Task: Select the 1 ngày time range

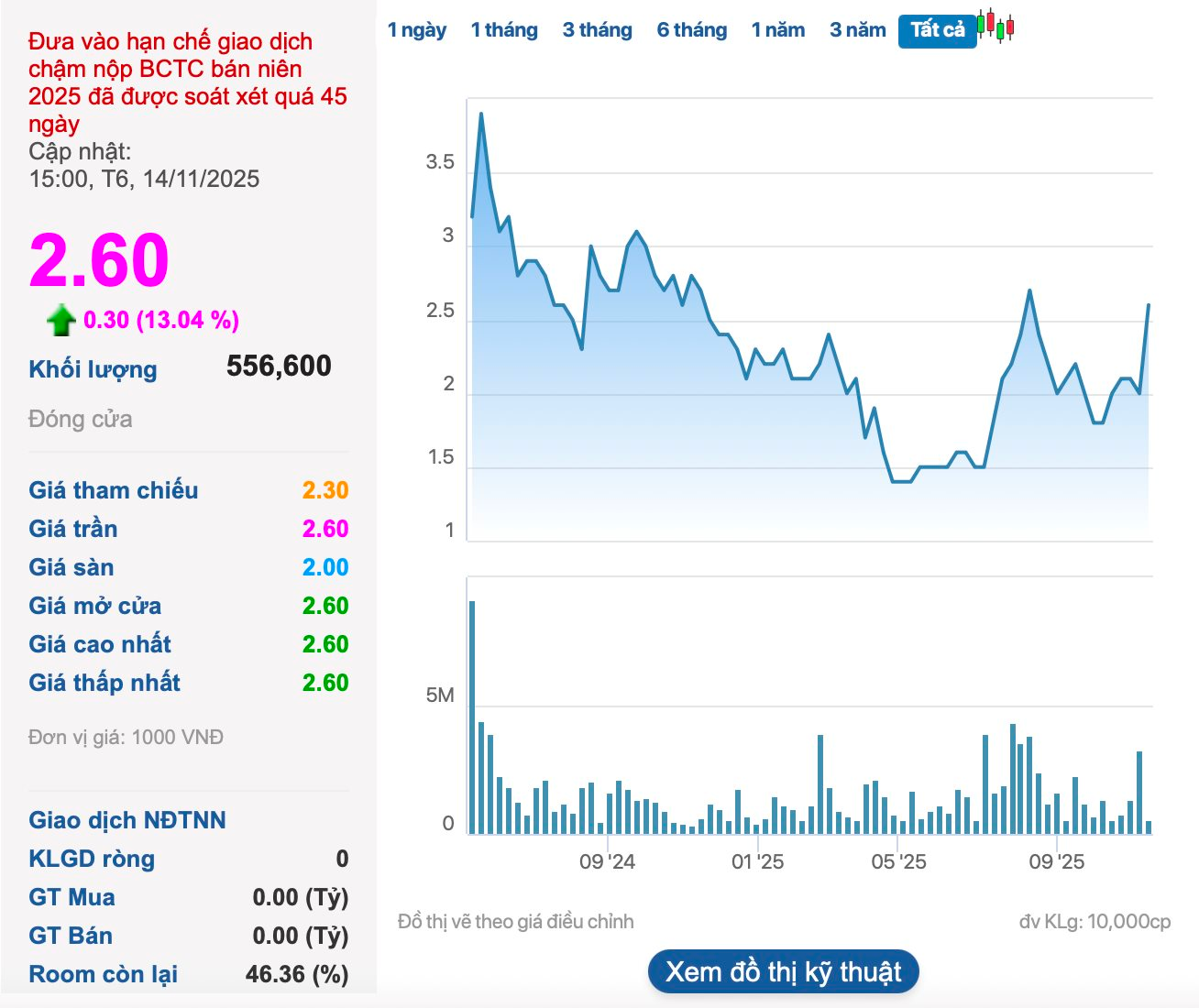Action: (x=416, y=30)
